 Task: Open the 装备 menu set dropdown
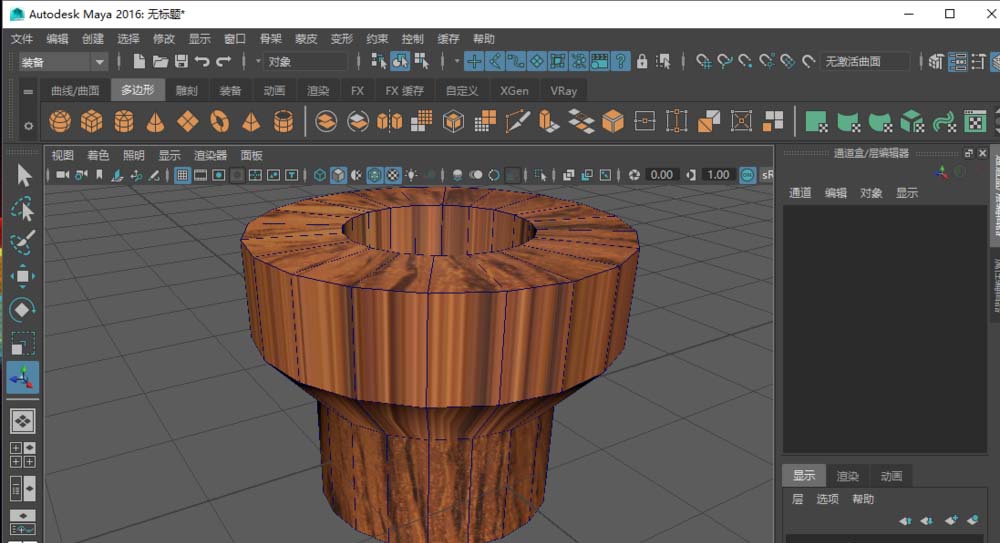pyautogui.click(x=62, y=62)
